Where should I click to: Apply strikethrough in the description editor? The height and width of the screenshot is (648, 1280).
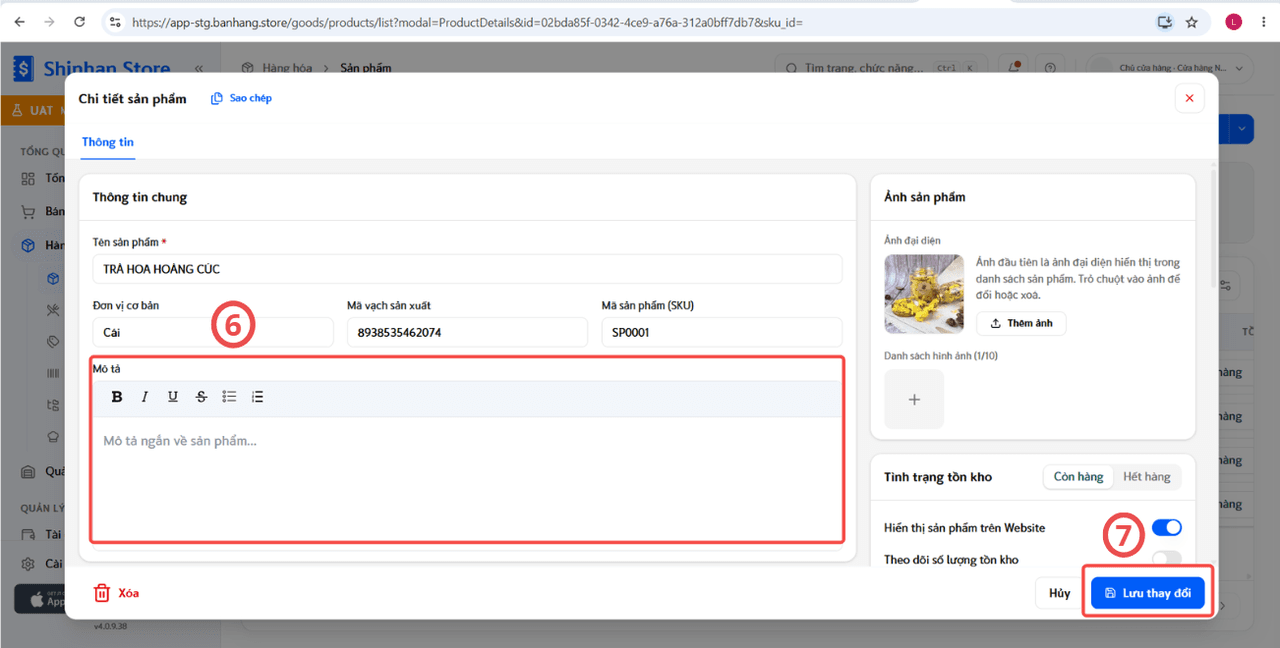click(x=201, y=397)
